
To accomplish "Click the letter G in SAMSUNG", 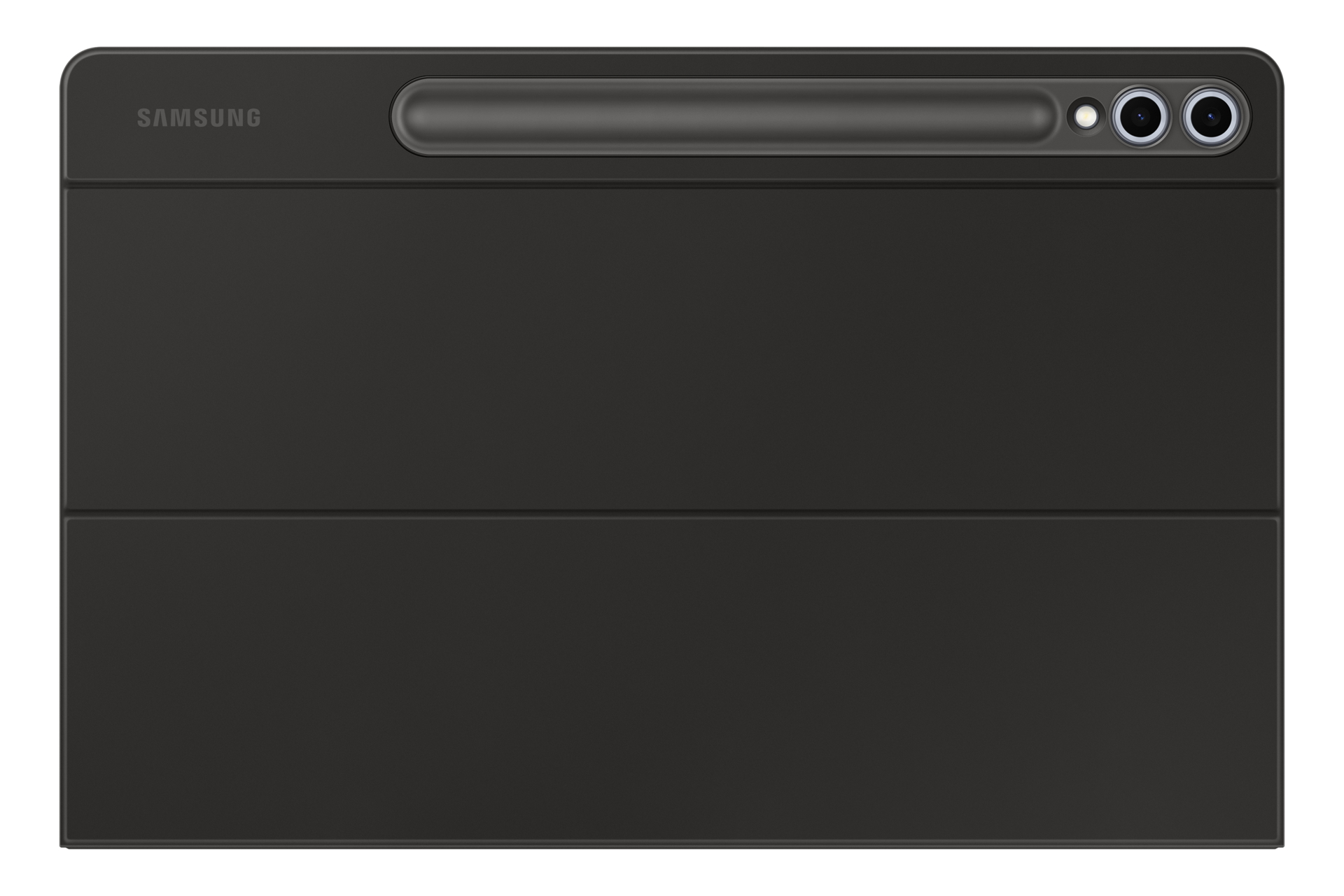I will pyautogui.click(x=253, y=118).
